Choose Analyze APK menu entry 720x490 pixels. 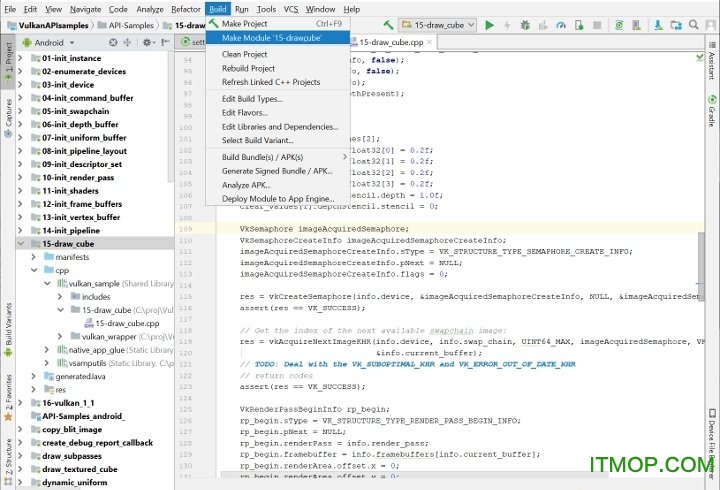point(278,185)
